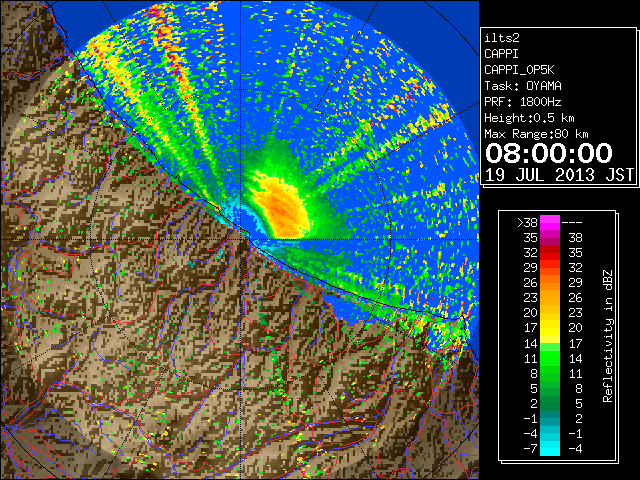Image resolution: width=640 pixels, height=480 pixels.
Task: Click the vertical "Reflectivity in dBZ" legend title
Action: pyautogui.click(x=607, y=336)
